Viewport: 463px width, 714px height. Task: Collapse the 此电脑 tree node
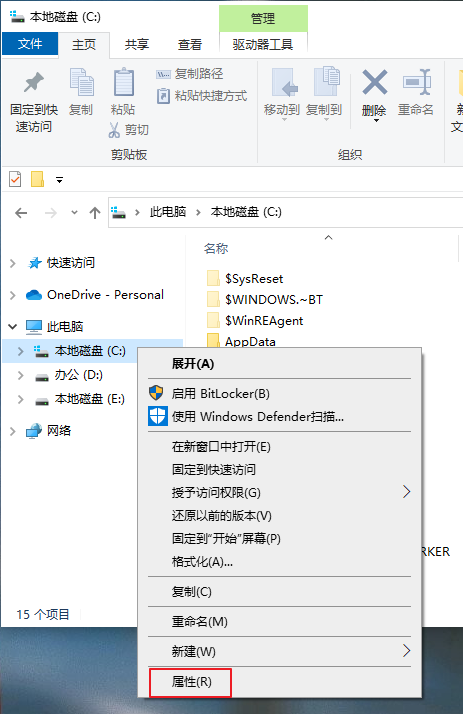click(13, 326)
